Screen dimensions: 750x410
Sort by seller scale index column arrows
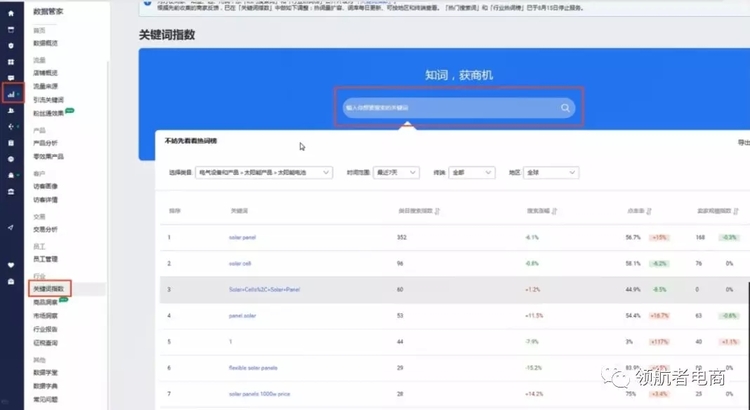click(x=736, y=211)
